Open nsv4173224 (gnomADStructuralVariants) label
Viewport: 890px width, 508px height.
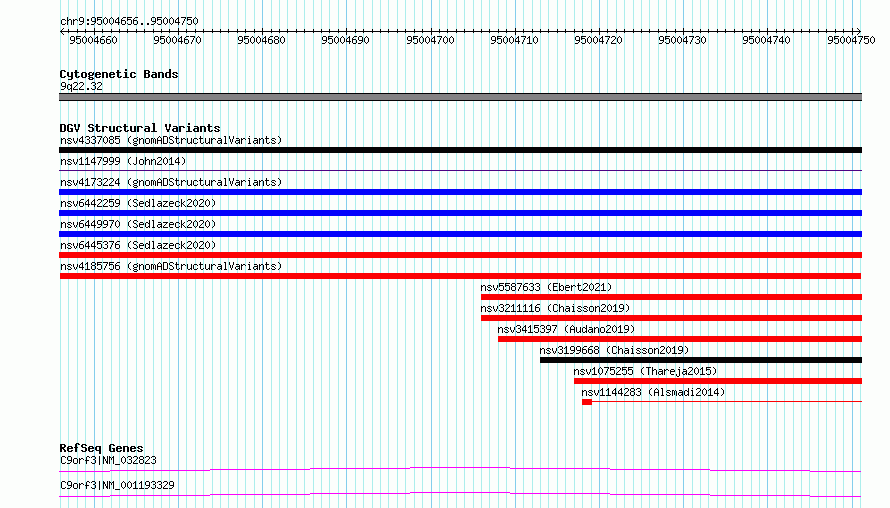click(x=171, y=182)
